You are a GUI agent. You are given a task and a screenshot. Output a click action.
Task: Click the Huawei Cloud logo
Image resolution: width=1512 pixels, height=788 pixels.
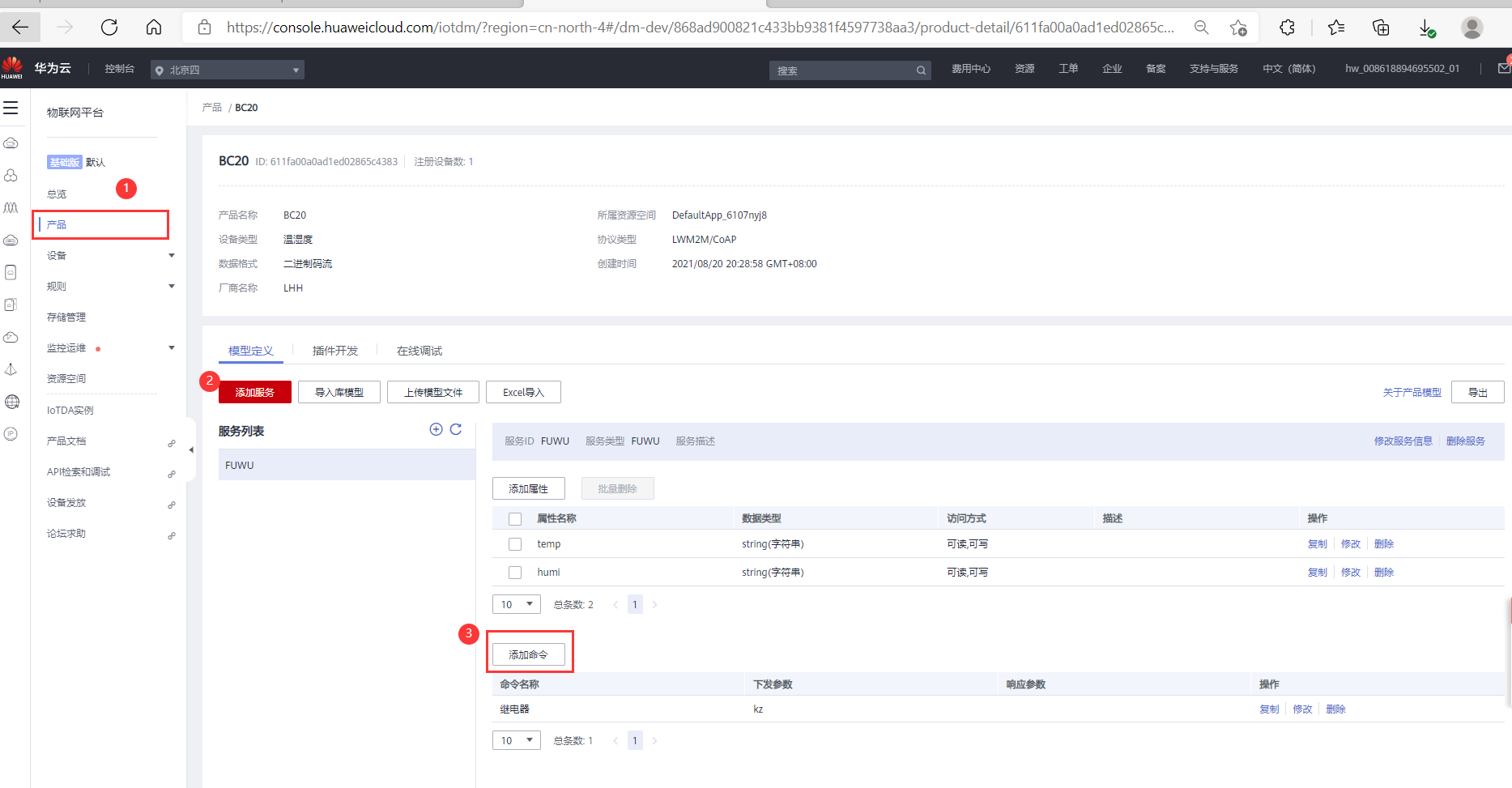click(x=12, y=68)
